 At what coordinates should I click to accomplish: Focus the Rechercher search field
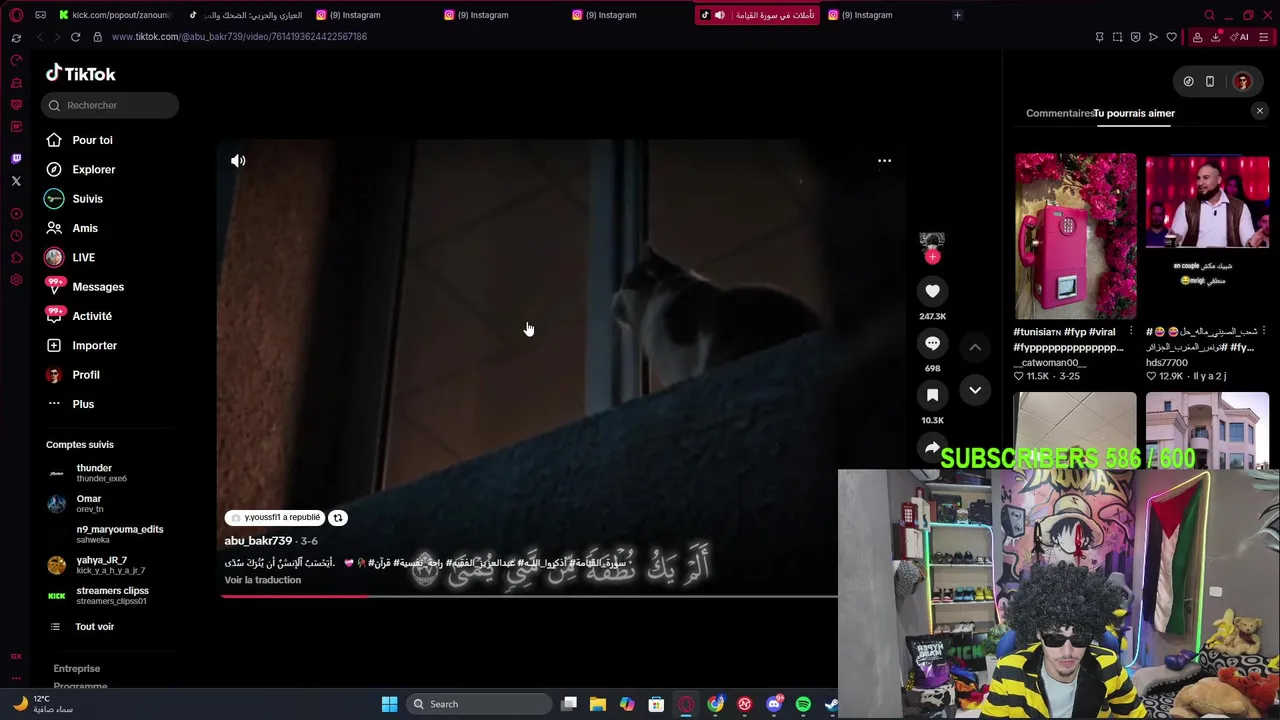110,105
